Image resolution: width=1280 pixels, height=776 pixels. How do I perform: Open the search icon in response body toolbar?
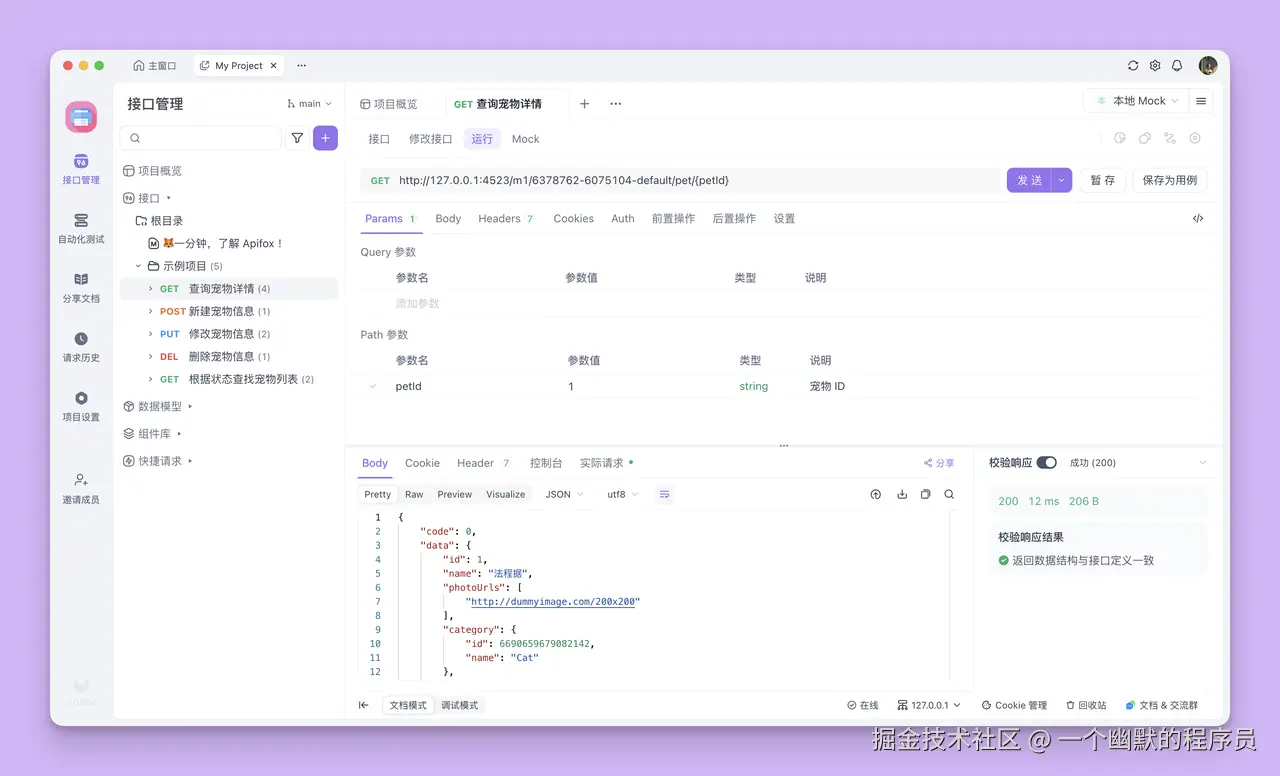948,494
